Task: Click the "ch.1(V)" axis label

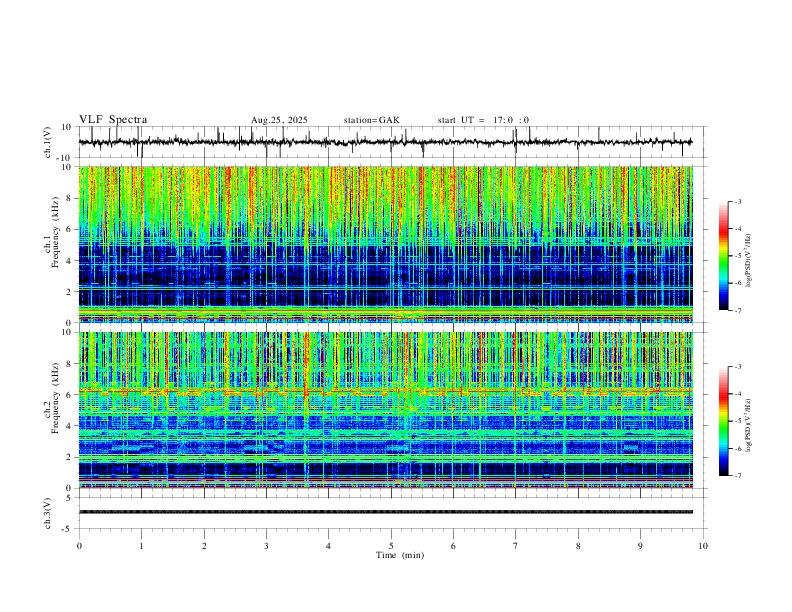Action: 48,142
